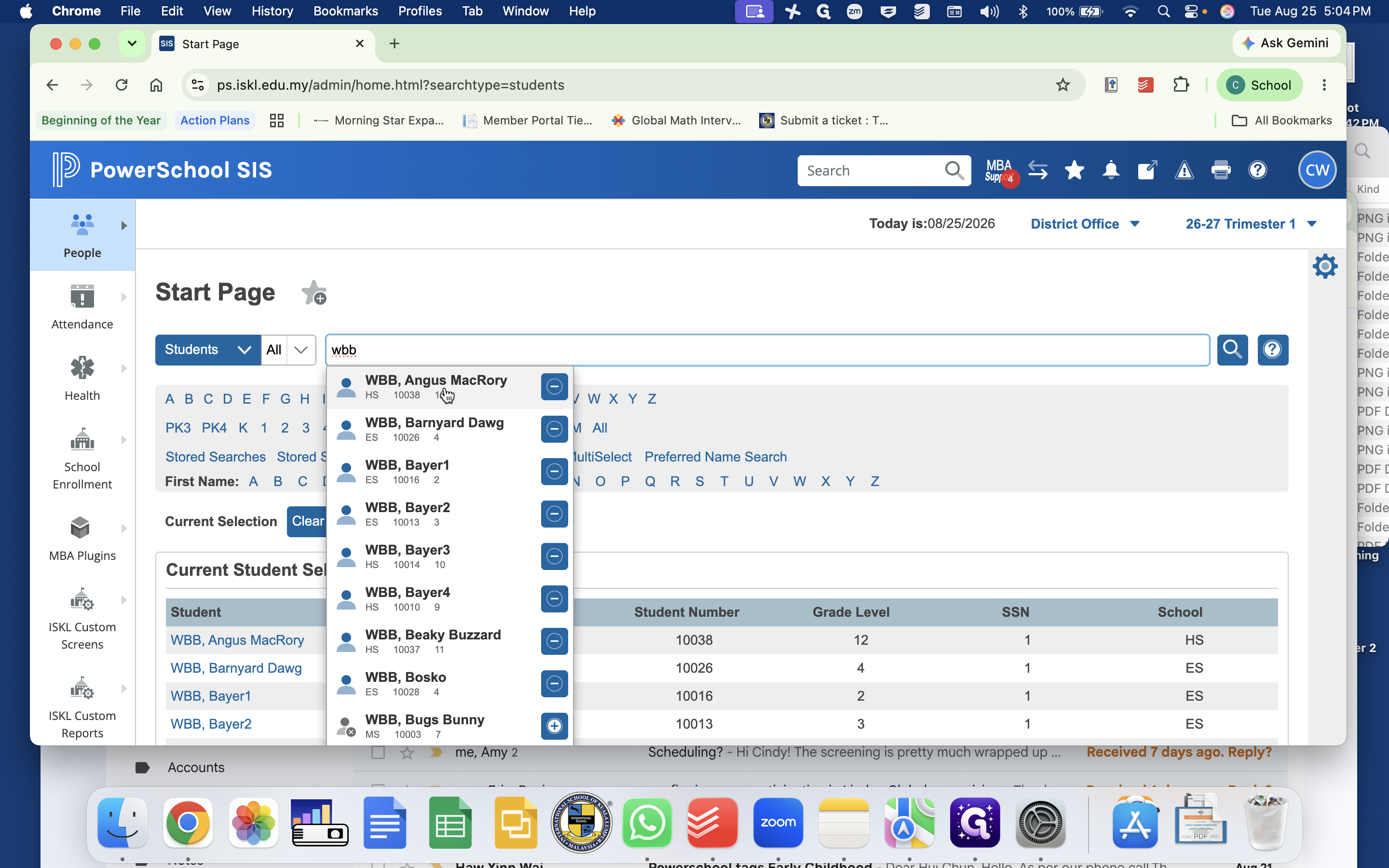Click the external link icon in header

[x=1147, y=171]
